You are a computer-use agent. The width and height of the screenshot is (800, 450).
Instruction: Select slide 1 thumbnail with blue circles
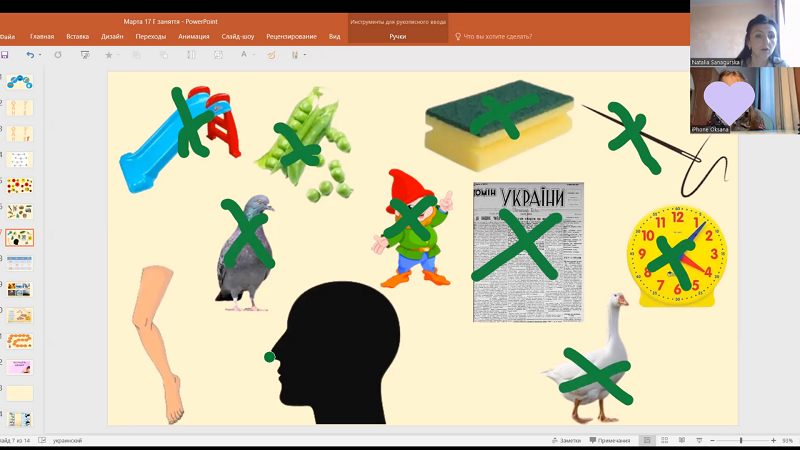point(20,82)
